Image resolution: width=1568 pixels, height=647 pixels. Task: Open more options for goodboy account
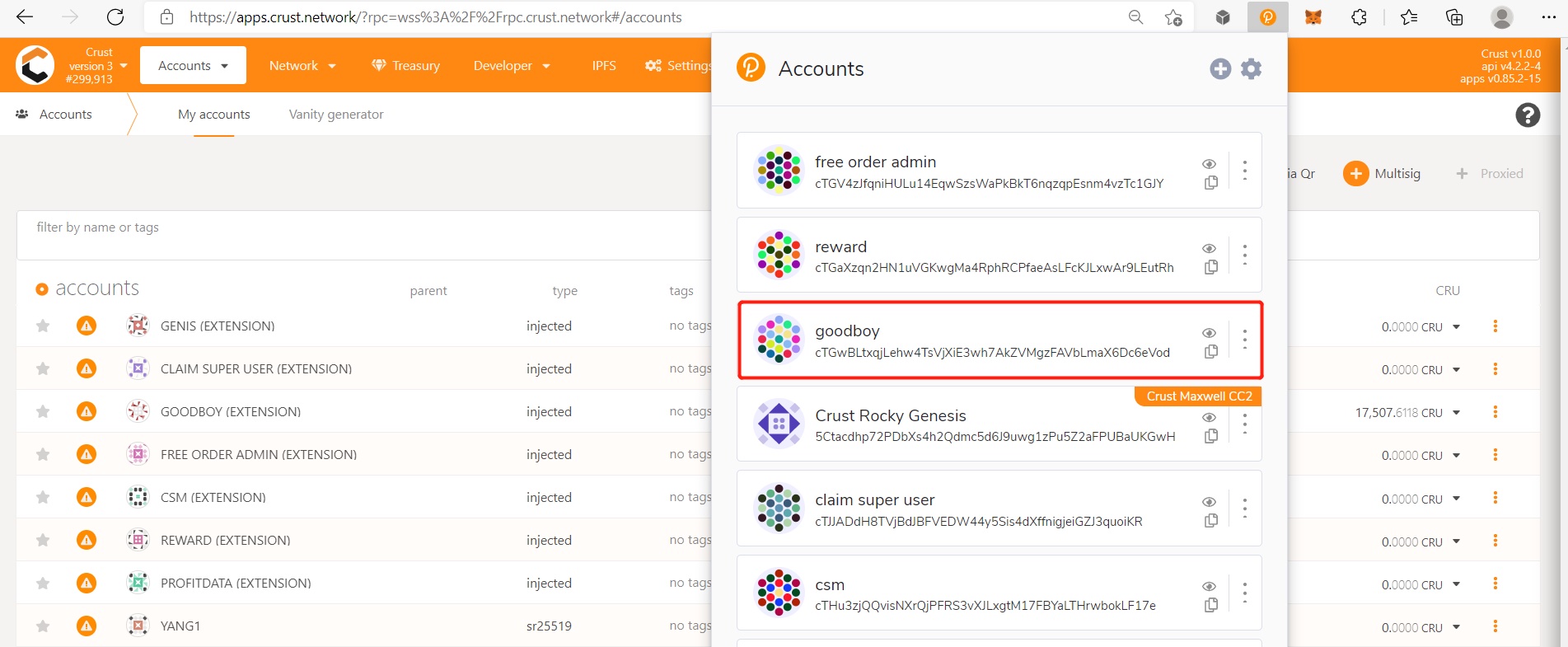(1244, 340)
